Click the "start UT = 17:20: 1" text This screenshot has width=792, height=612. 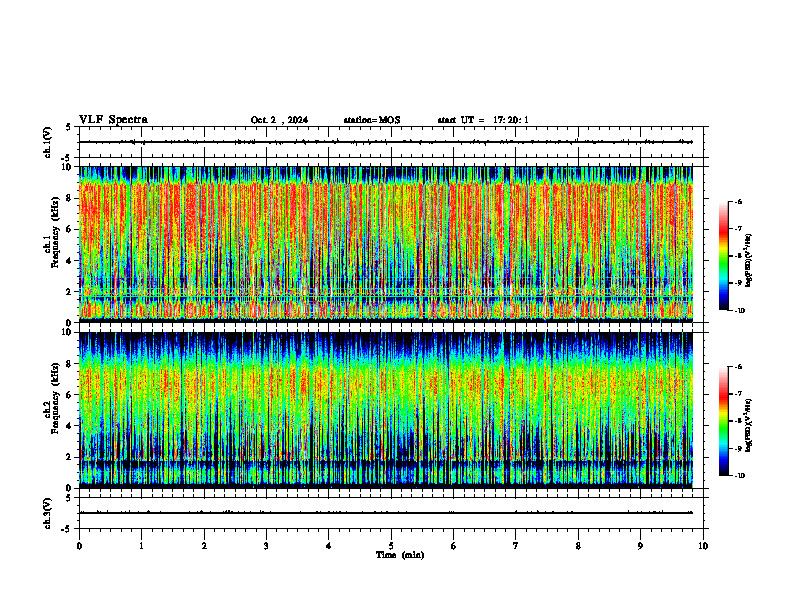click(x=483, y=120)
